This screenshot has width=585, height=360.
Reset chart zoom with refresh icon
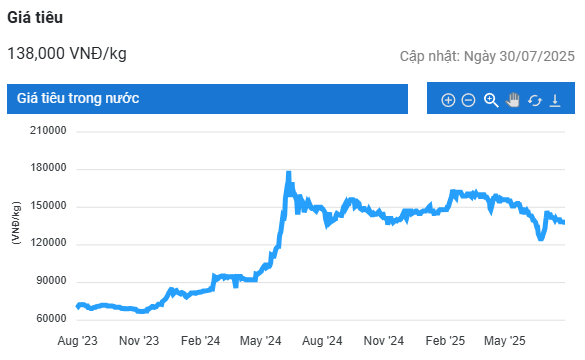[x=535, y=100]
